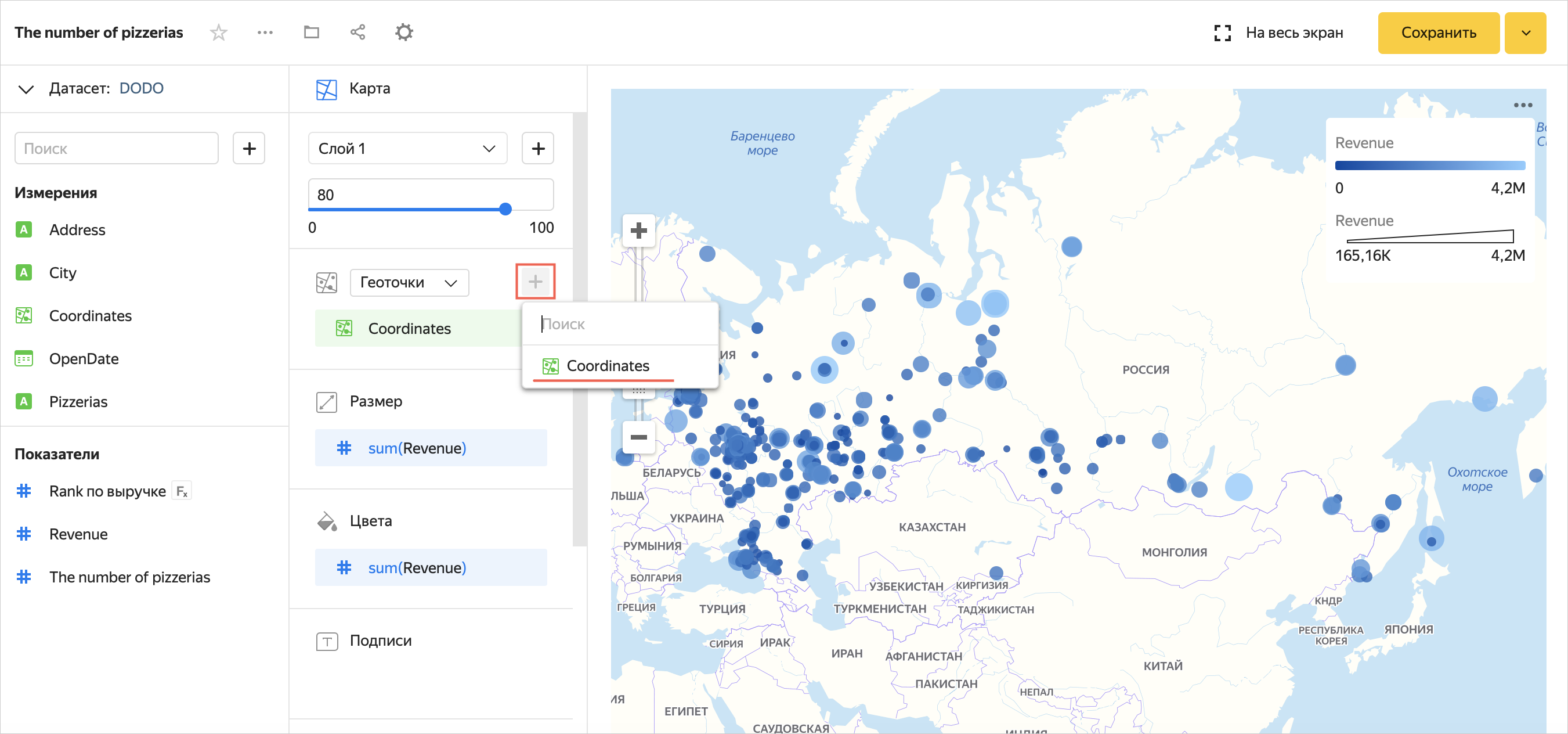Screen dimensions: 1568x734
Task: Click the fullscreen brackets icon
Action: [x=1222, y=33]
